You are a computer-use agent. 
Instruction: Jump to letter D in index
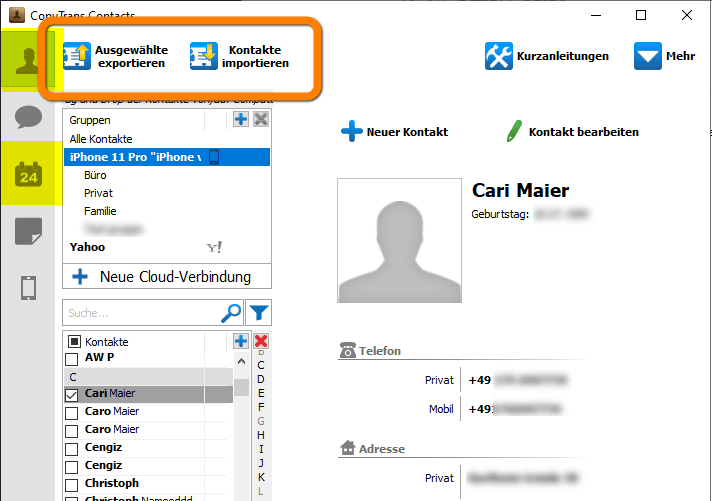(x=261, y=379)
